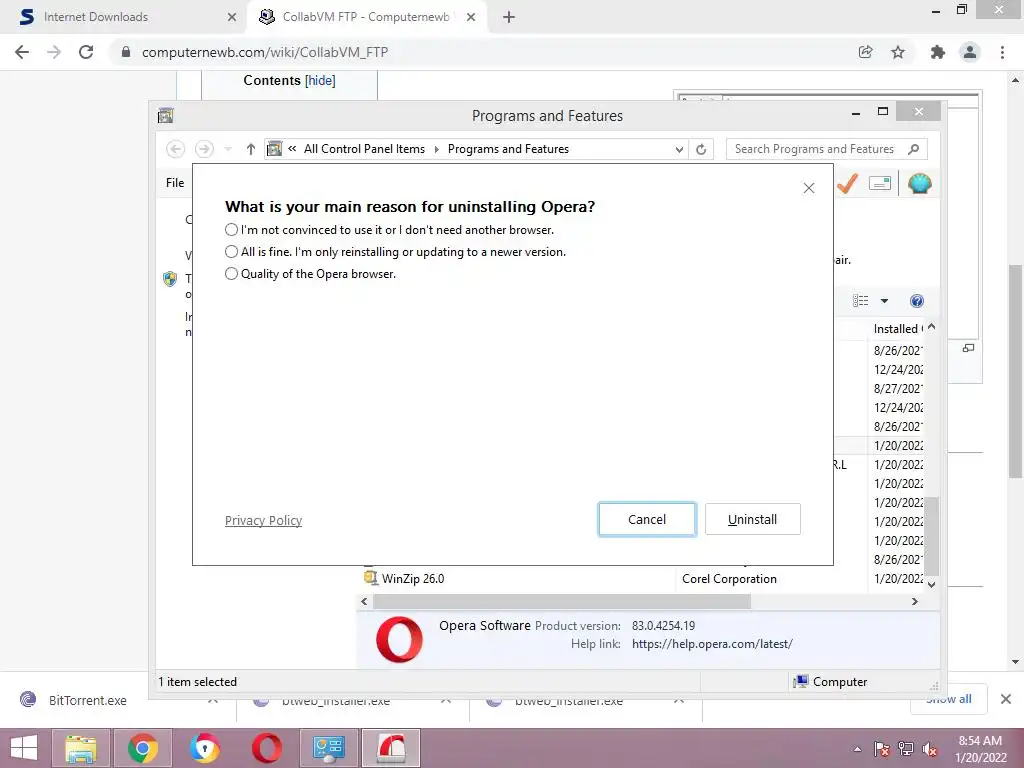Open the help.opera.com/latest link
Viewport: 1024px width, 768px height.
[x=712, y=644]
